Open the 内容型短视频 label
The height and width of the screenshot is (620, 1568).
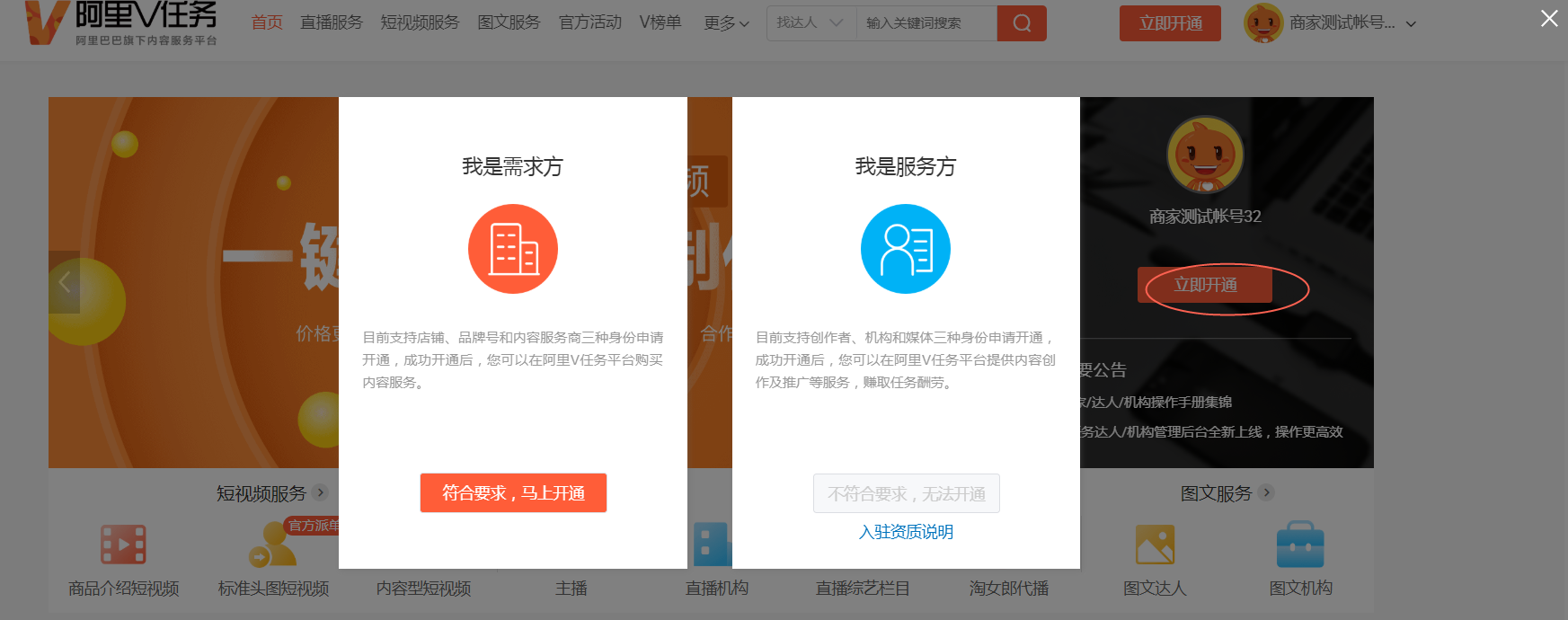423,589
